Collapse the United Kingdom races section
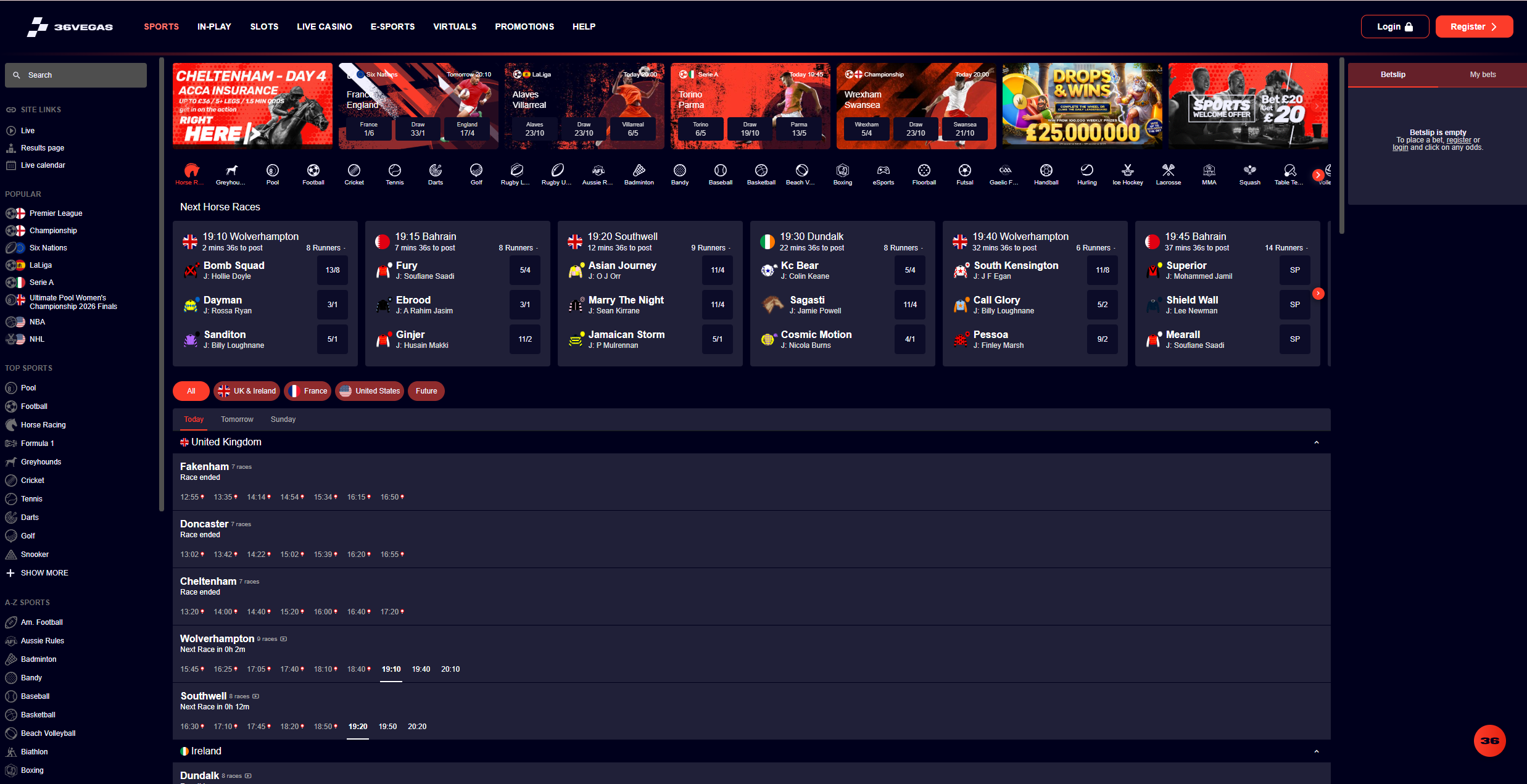This screenshot has height=784, width=1527. 1317,442
